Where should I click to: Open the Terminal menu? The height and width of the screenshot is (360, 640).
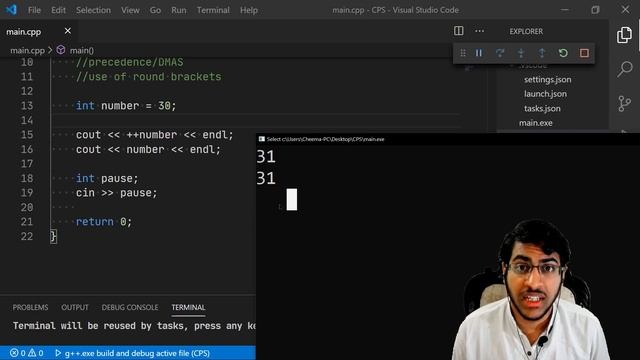(213, 10)
